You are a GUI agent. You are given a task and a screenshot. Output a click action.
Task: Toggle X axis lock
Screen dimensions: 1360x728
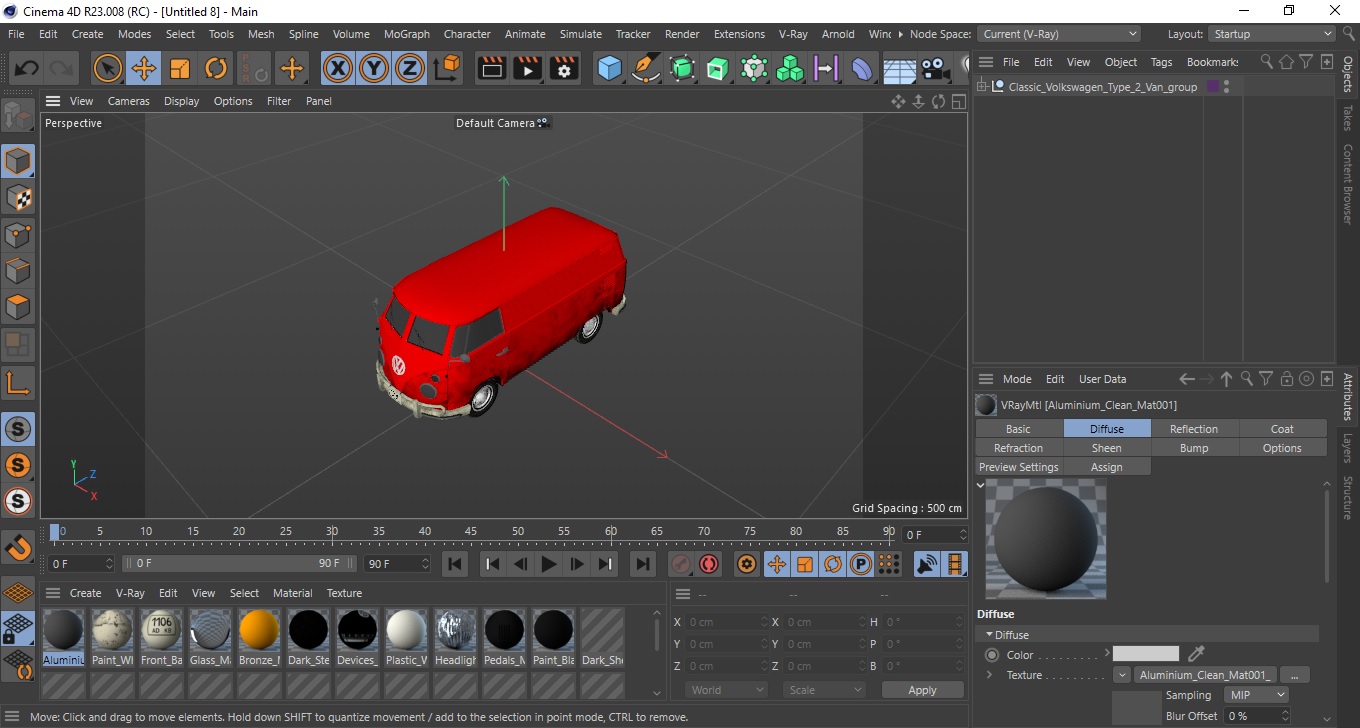coord(338,68)
